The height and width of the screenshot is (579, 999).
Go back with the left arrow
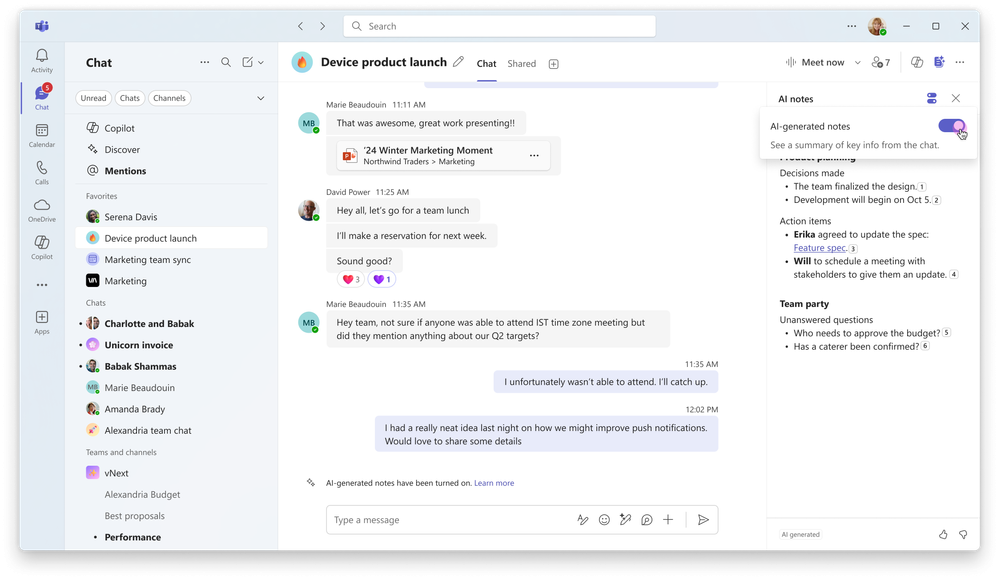(301, 26)
